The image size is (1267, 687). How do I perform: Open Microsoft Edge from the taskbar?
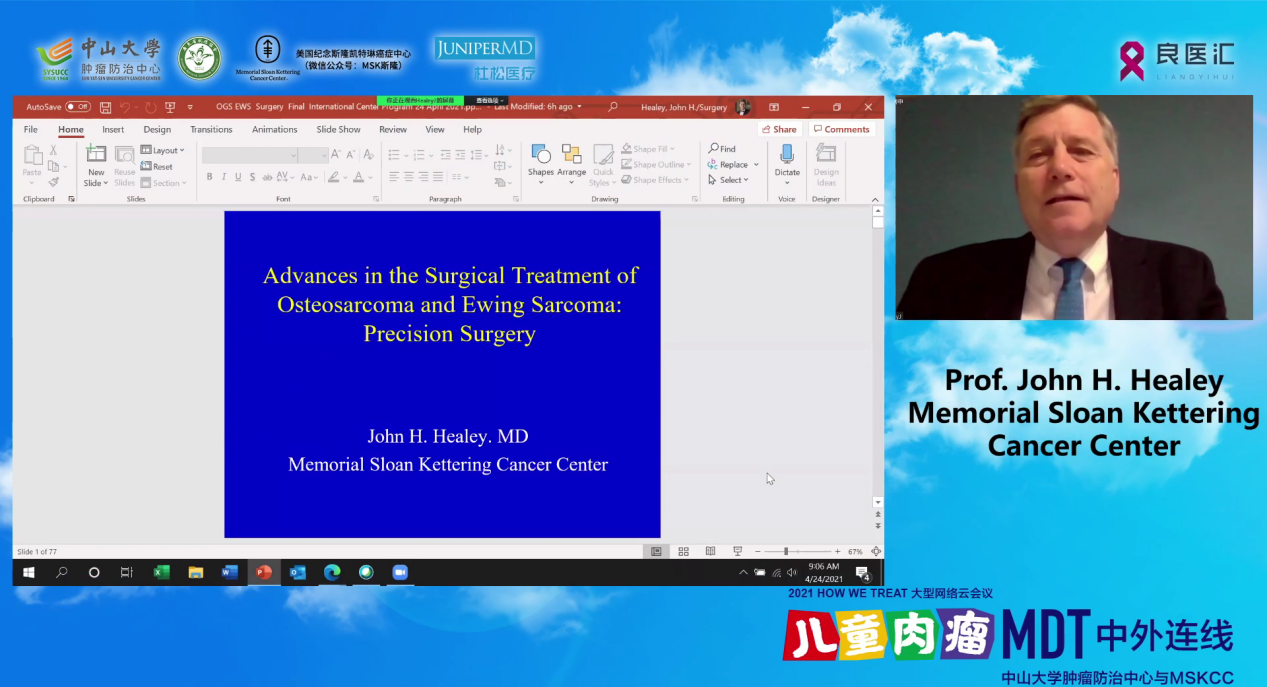[332, 572]
